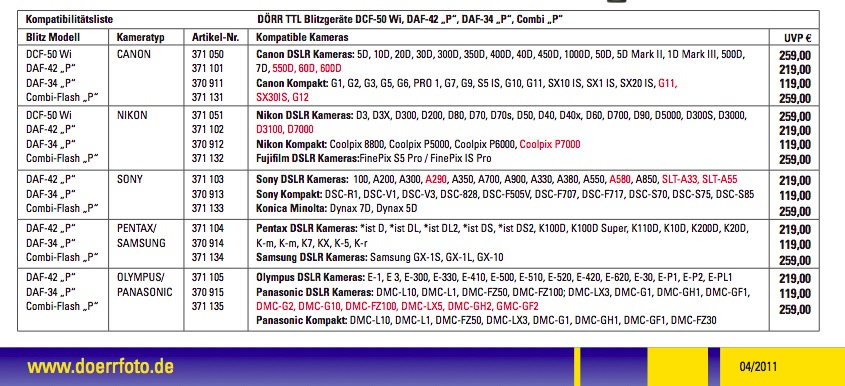This screenshot has width=845, height=386.
Task: Click the red 'SX30IS, G12' Canon compact models
Action: pyautogui.click(x=282, y=98)
